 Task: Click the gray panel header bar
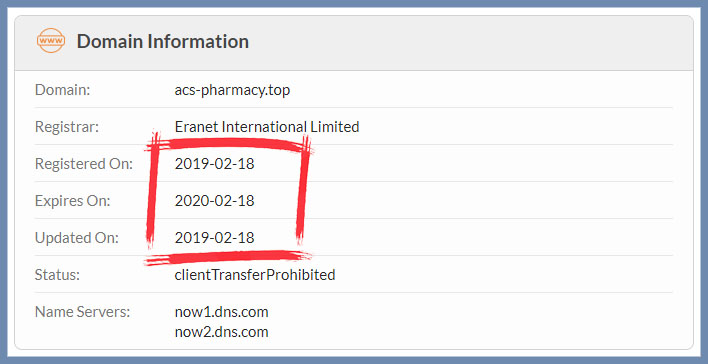click(354, 43)
